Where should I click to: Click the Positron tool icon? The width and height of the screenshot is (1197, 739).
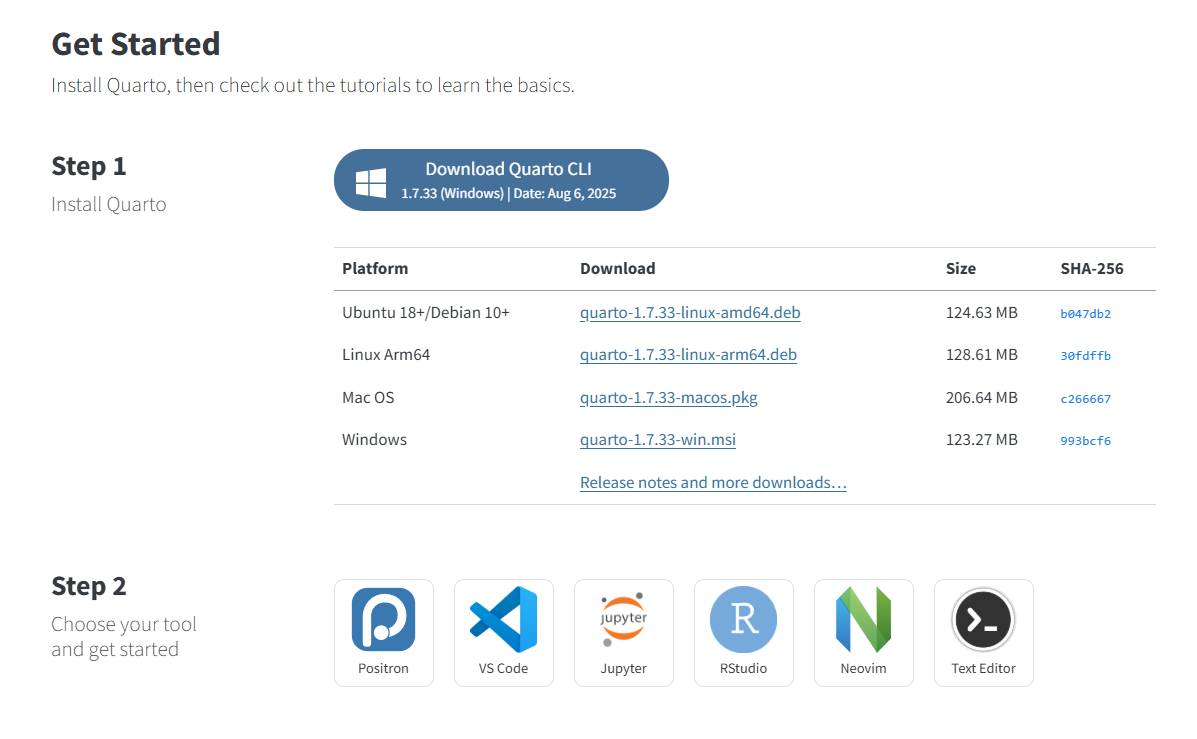(383, 619)
